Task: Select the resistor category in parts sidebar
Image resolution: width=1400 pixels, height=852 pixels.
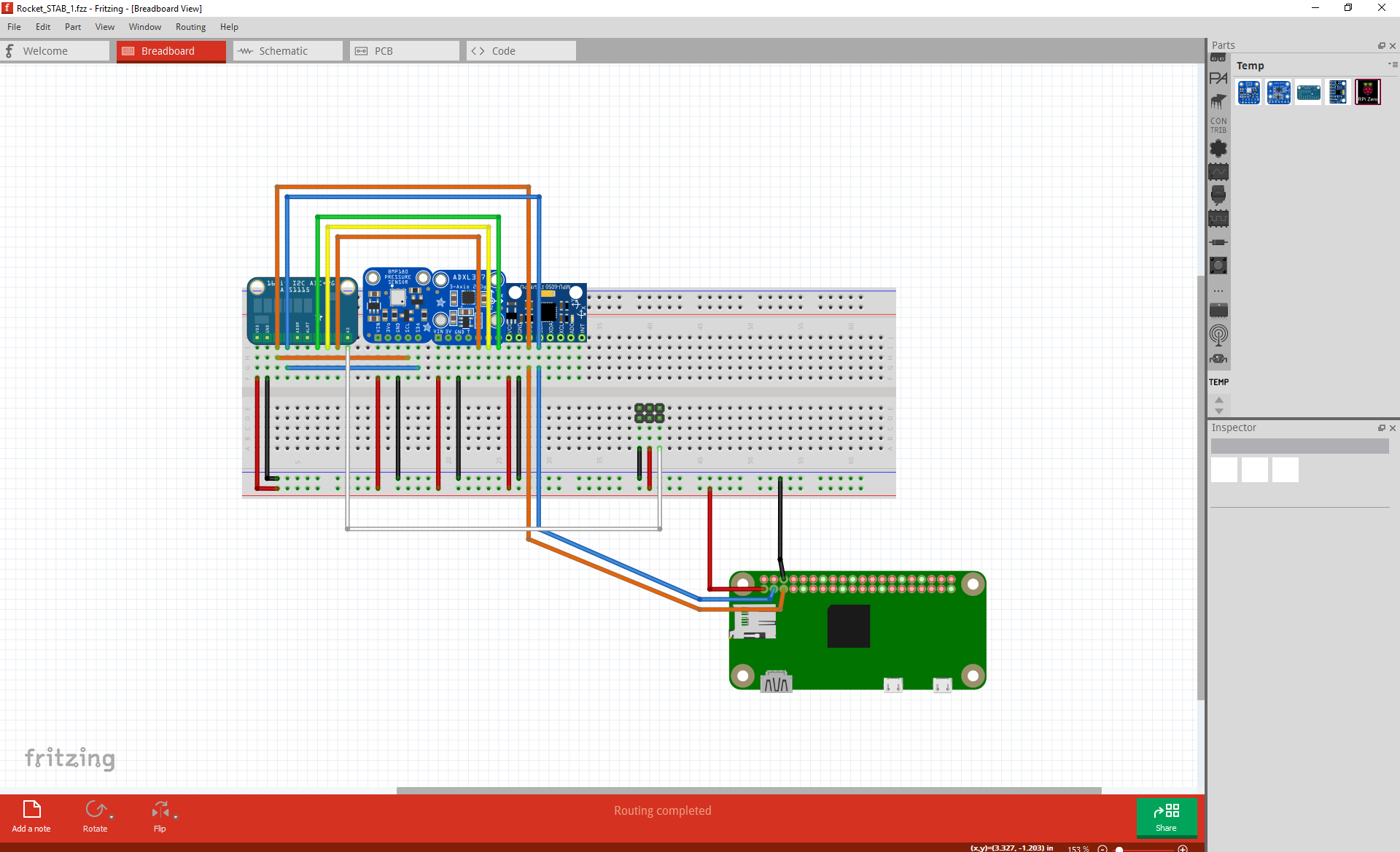Action: point(1218,241)
